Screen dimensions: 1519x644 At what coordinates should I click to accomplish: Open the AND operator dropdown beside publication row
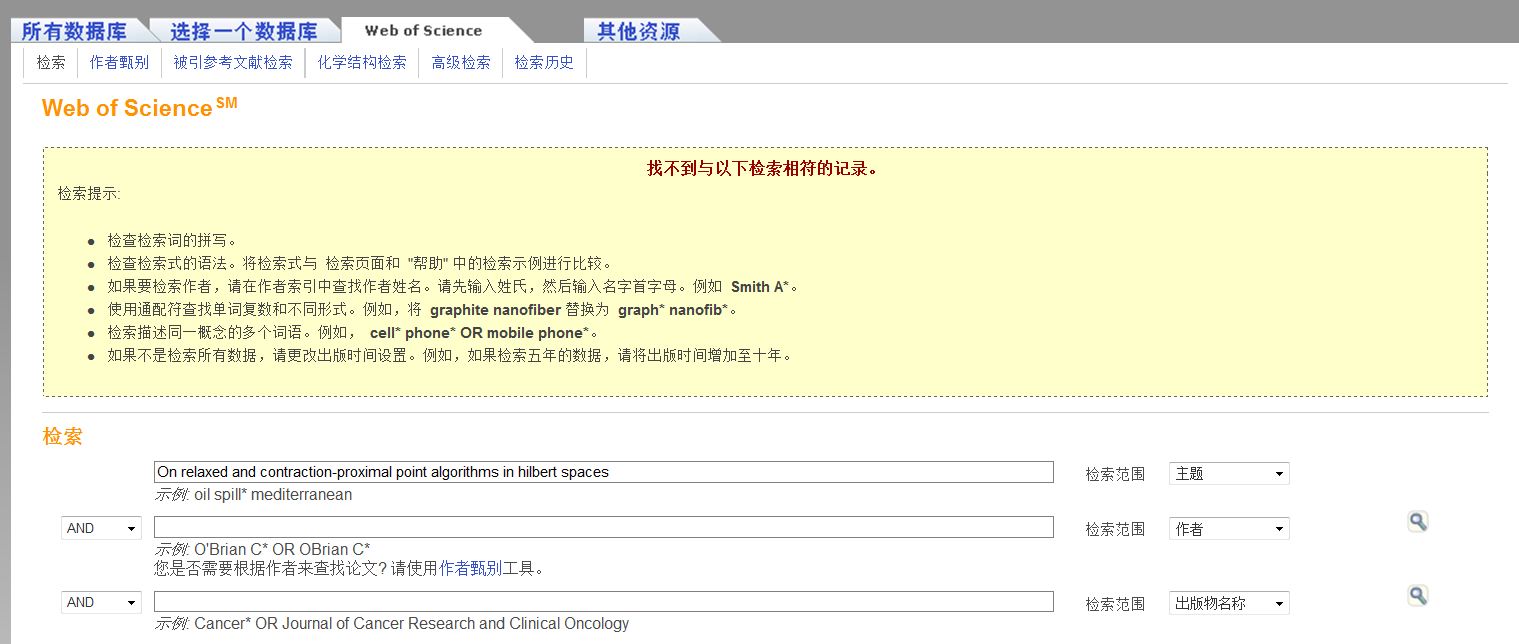(101, 602)
